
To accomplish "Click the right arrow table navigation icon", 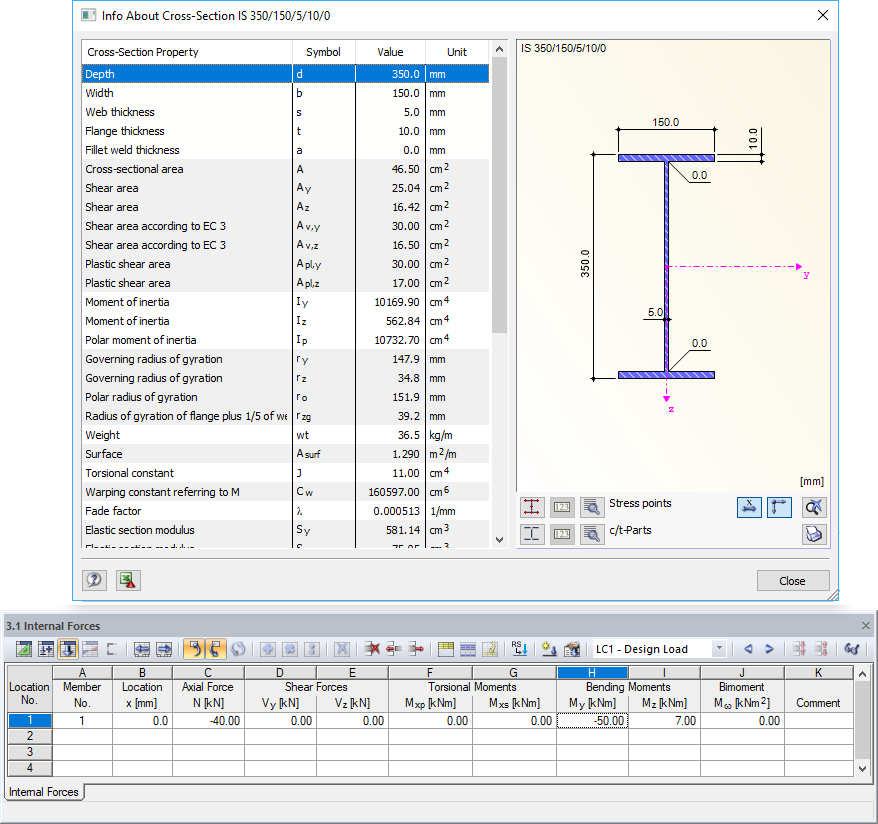I will (164, 649).
